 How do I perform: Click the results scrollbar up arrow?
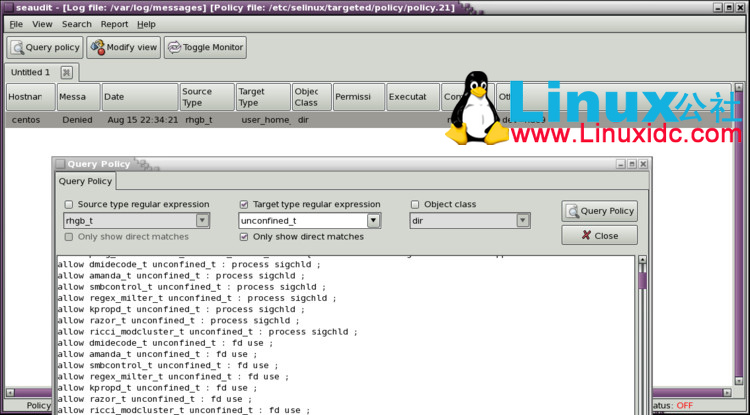point(642,260)
